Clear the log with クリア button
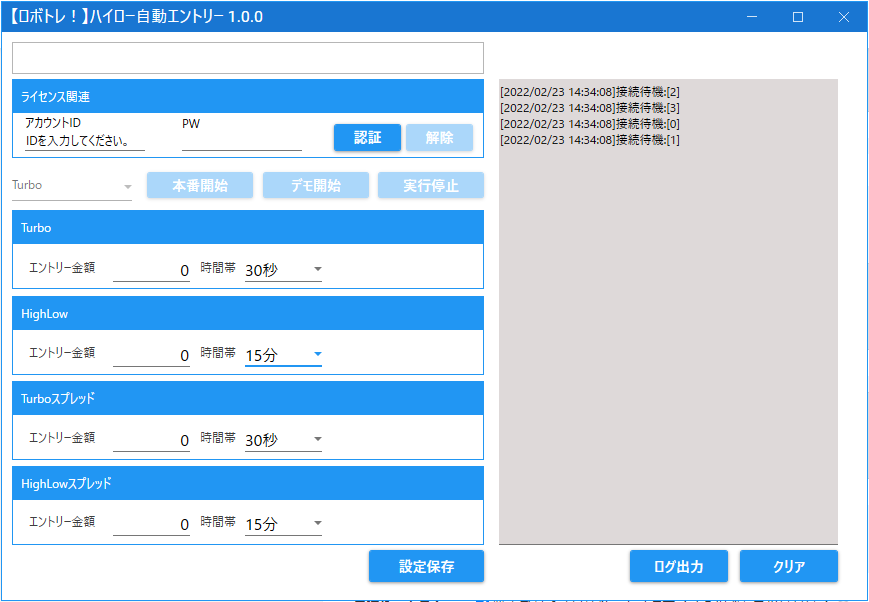Screen dimensions: 869x602 click(x=788, y=566)
